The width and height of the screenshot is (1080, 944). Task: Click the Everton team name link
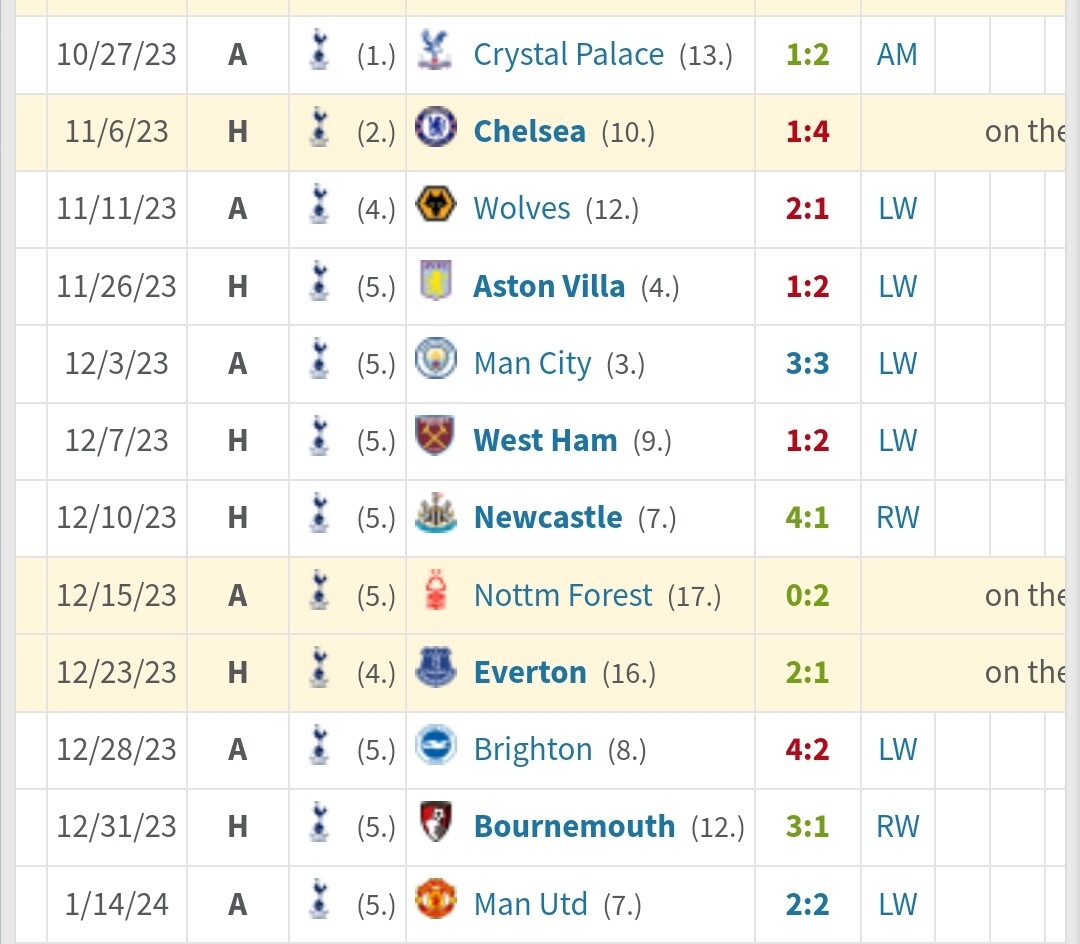(530, 672)
